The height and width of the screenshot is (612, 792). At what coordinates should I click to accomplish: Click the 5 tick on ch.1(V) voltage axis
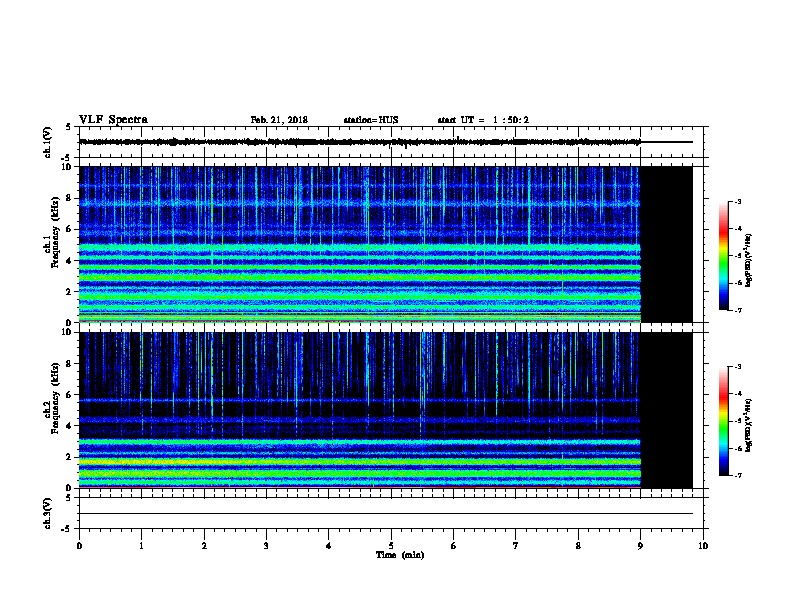pos(68,127)
